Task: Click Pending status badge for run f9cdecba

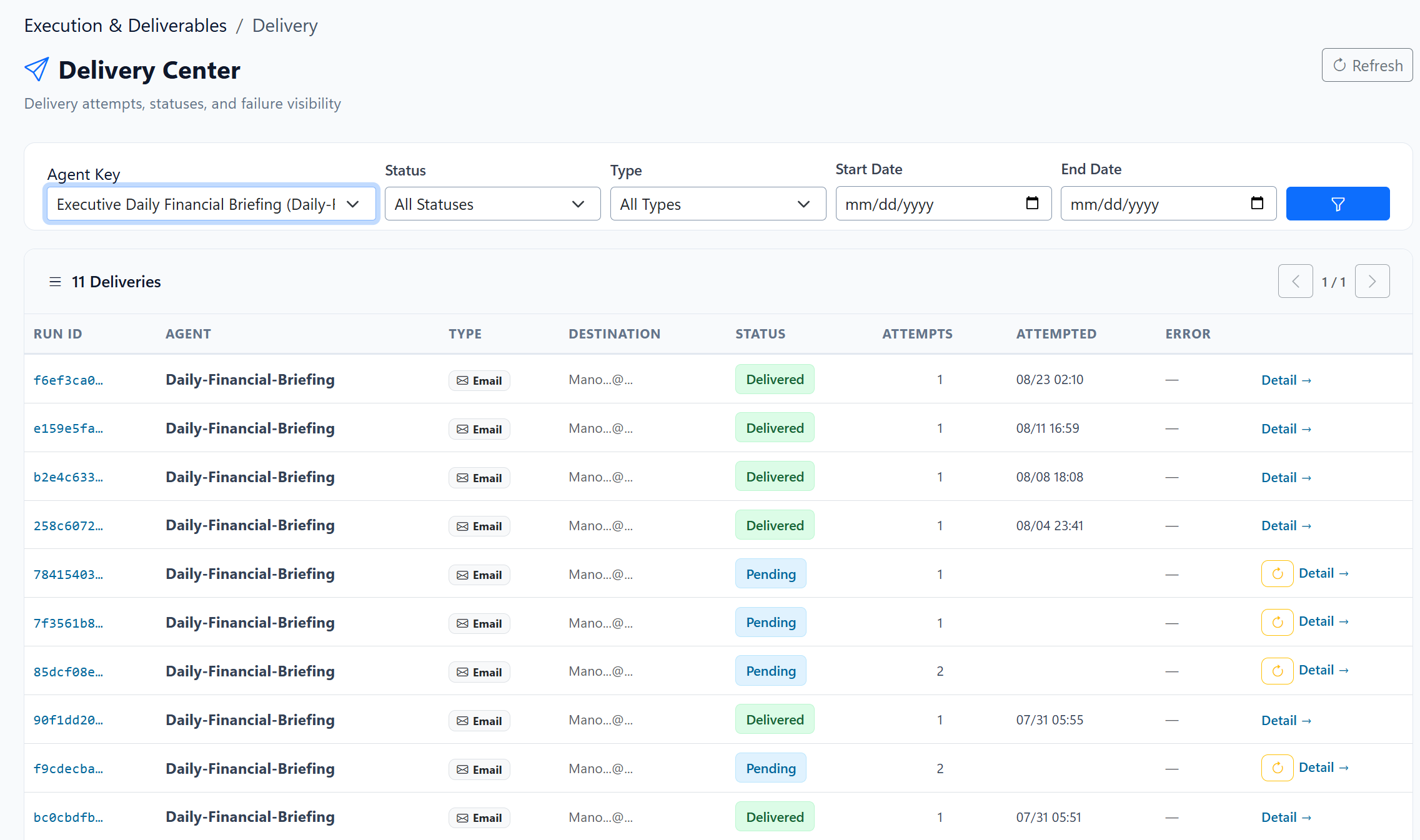Action: 771,768
